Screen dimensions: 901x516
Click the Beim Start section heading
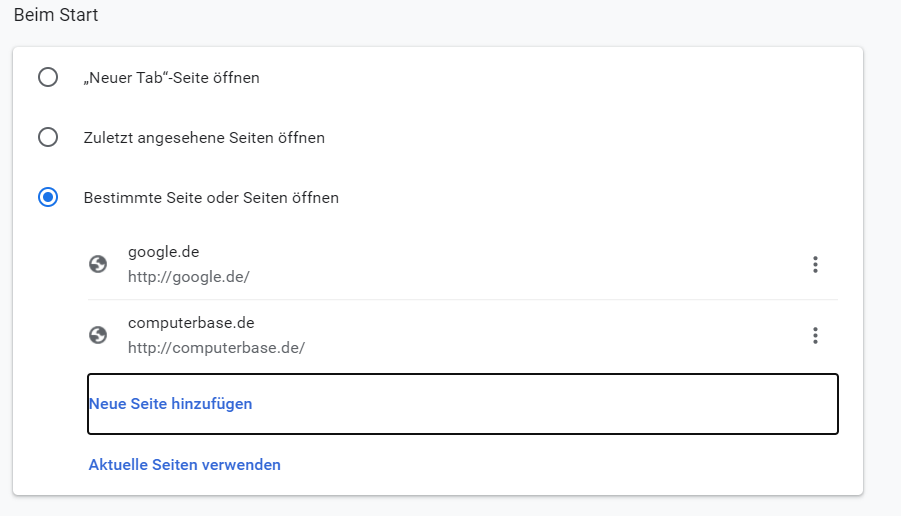(x=56, y=16)
